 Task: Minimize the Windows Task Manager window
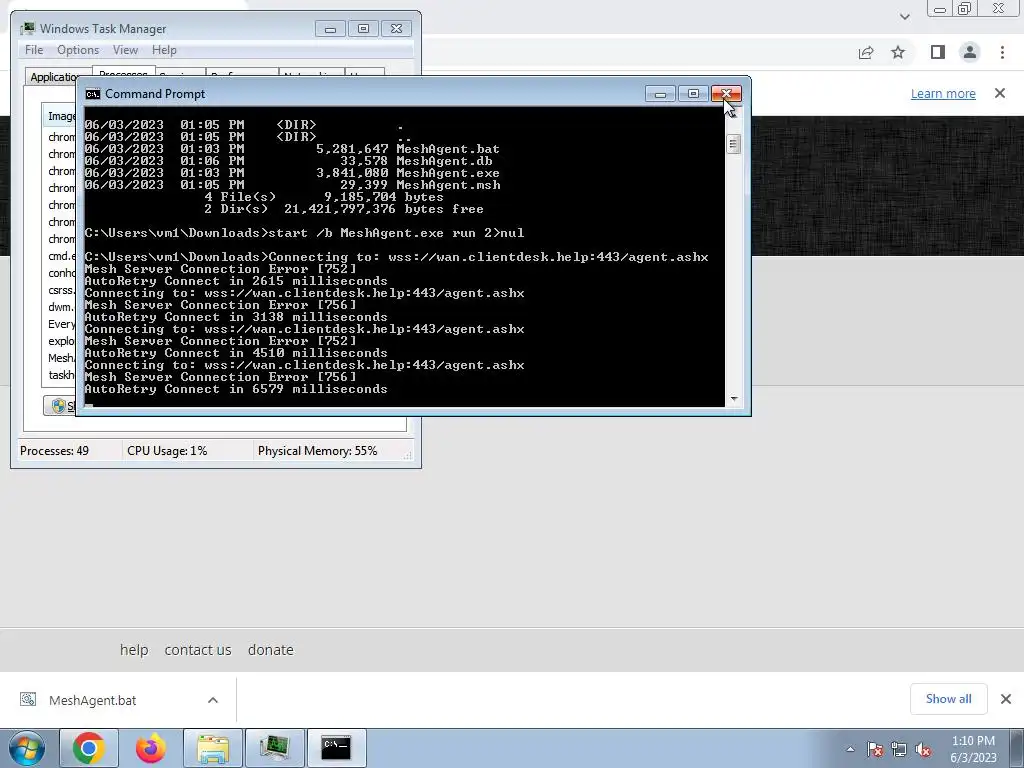(330, 29)
